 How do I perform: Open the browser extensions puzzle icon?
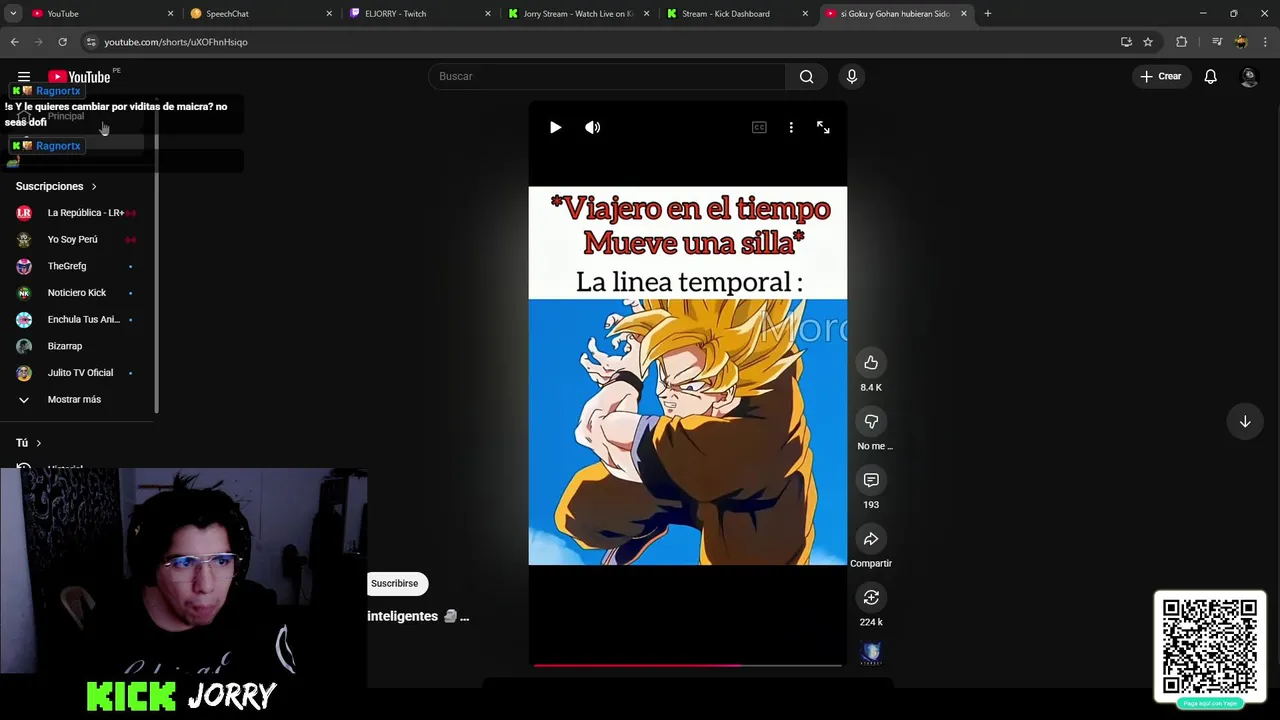(x=1182, y=42)
